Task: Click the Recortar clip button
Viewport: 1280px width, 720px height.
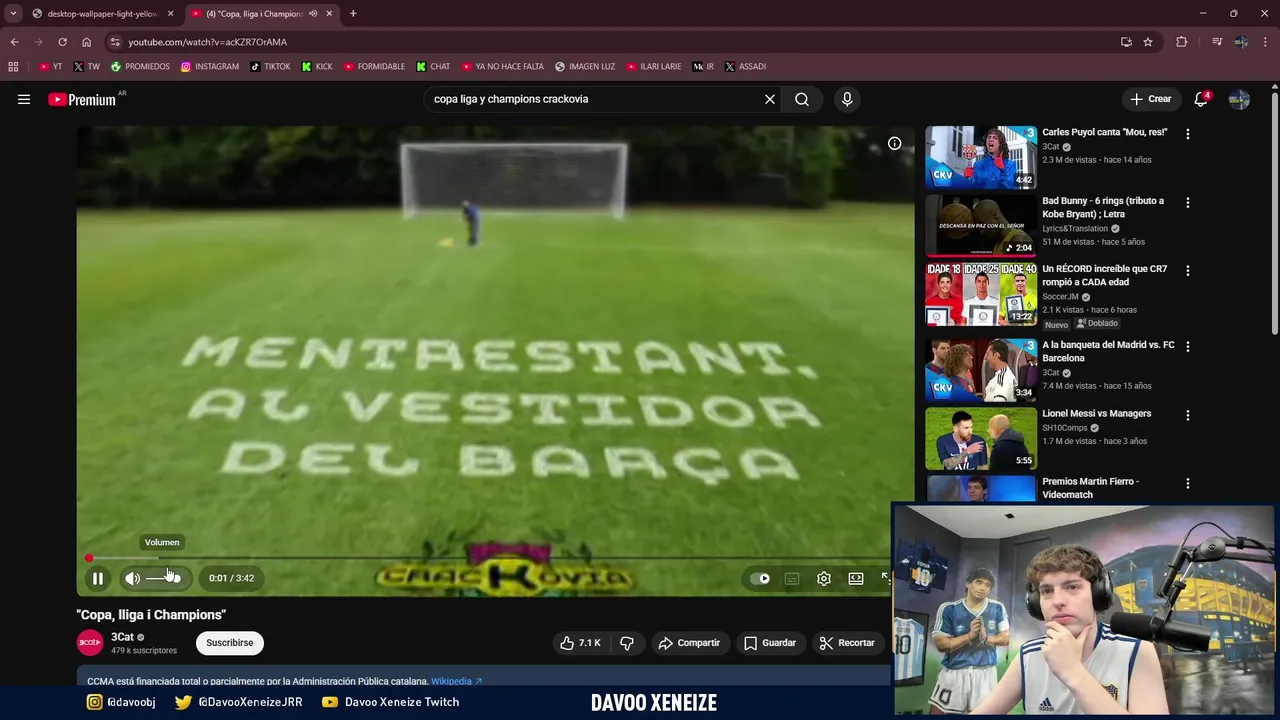Action: coord(847,643)
